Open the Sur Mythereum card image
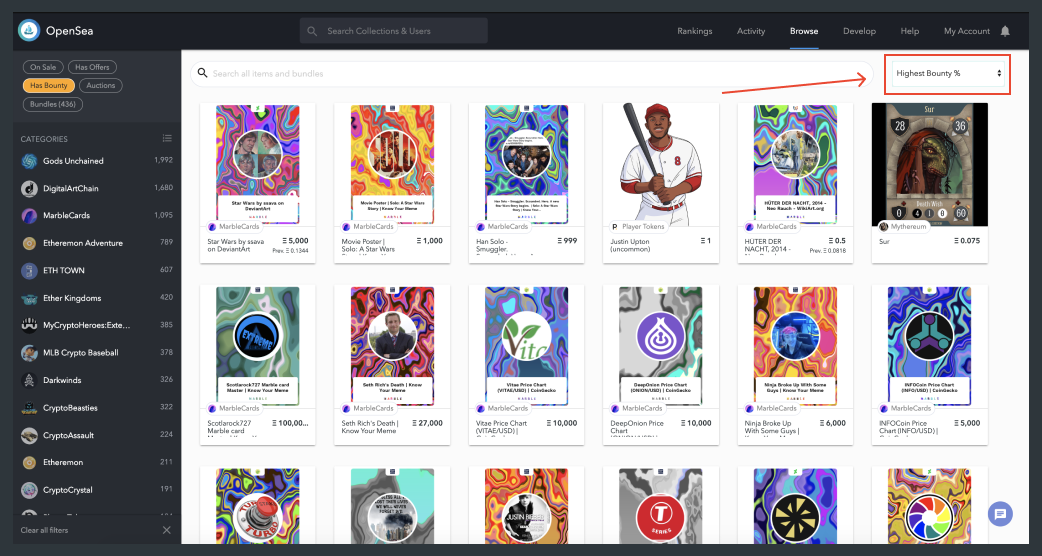This screenshot has height=556, width=1042. 930,163
